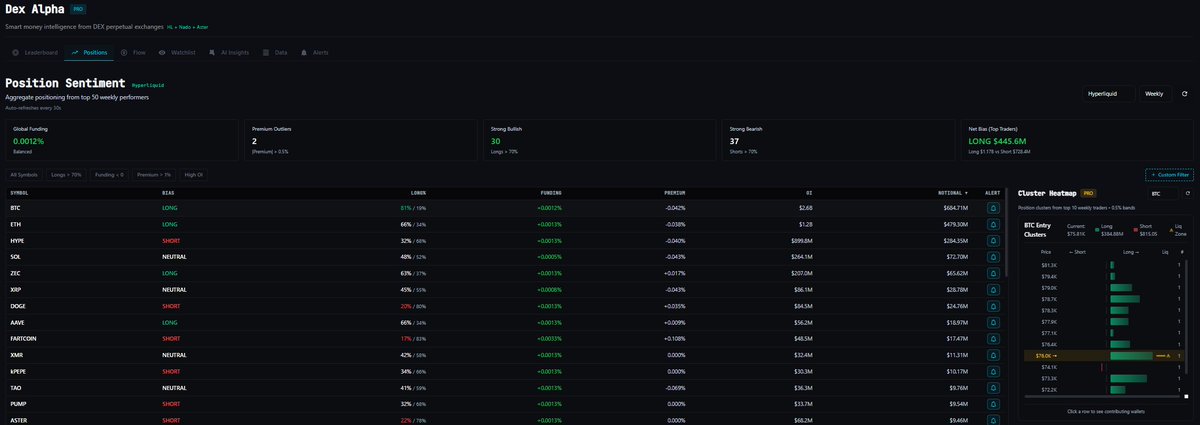
Task: Set alert bell for PUMP row
Action: click(x=993, y=403)
